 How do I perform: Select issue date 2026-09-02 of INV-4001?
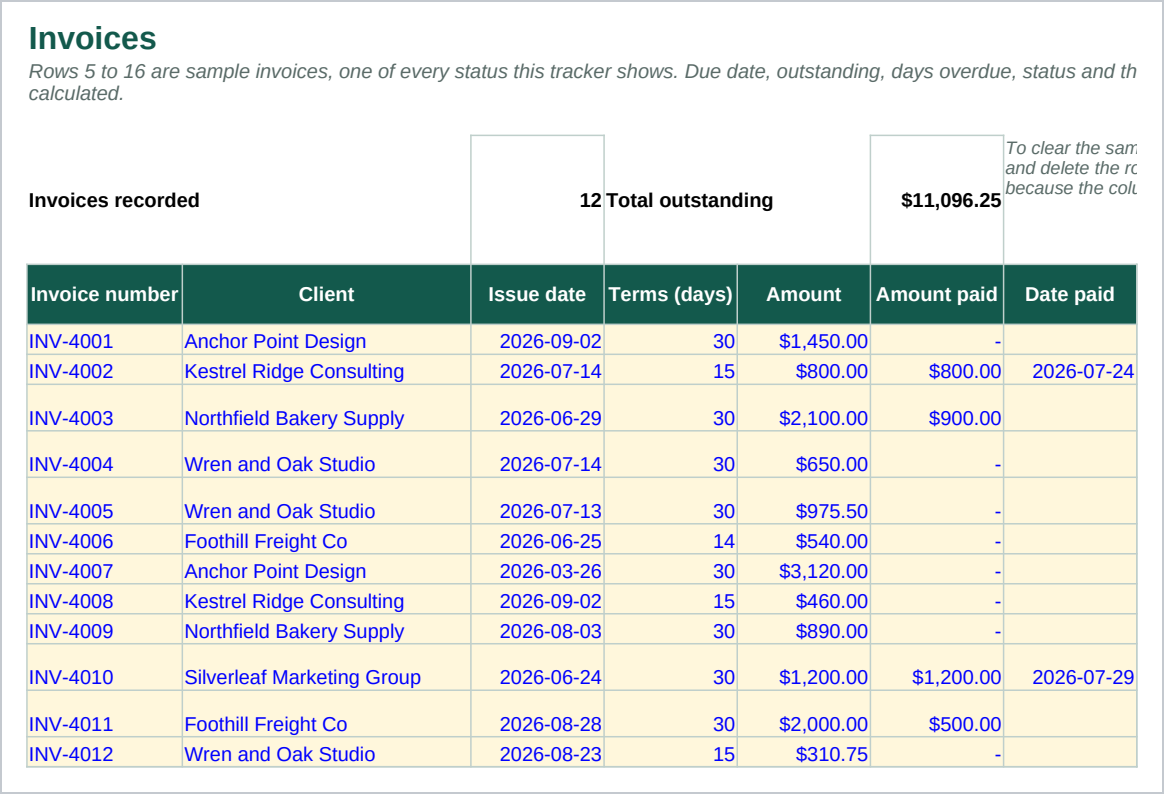click(537, 340)
